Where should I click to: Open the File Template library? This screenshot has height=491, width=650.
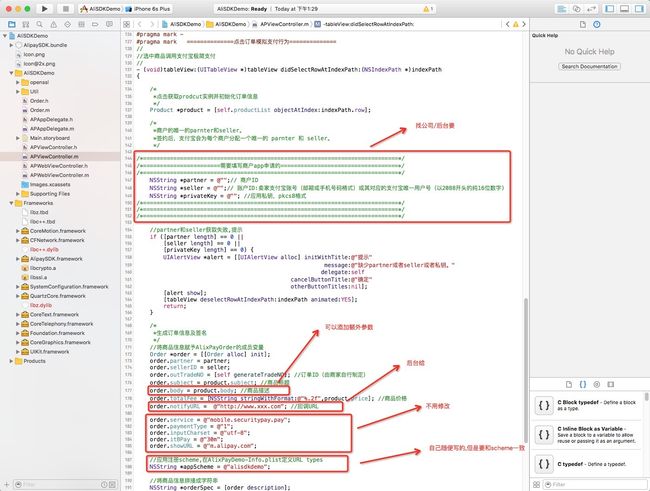click(x=569, y=384)
